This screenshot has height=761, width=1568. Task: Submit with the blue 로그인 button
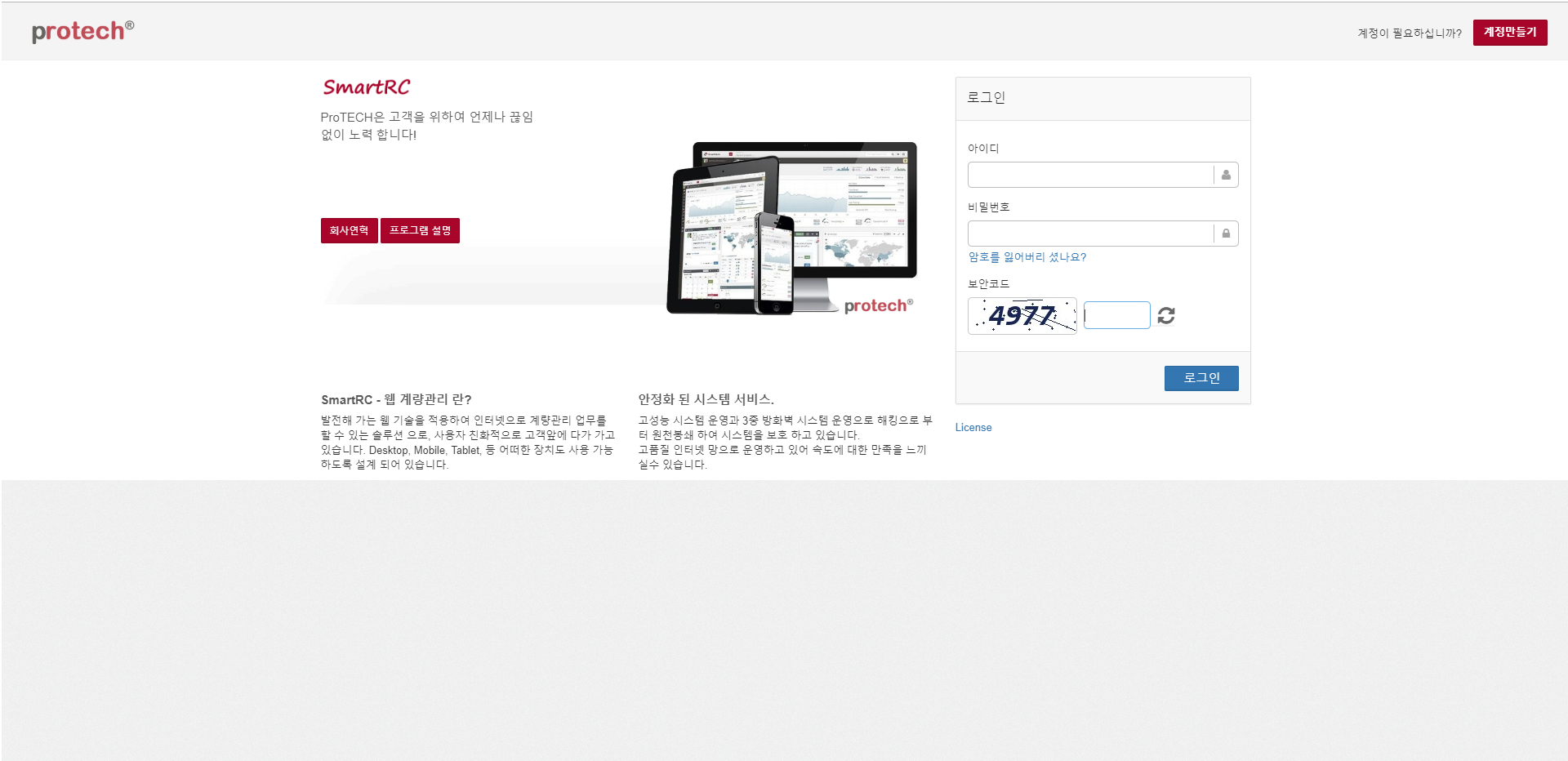(1200, 378)
